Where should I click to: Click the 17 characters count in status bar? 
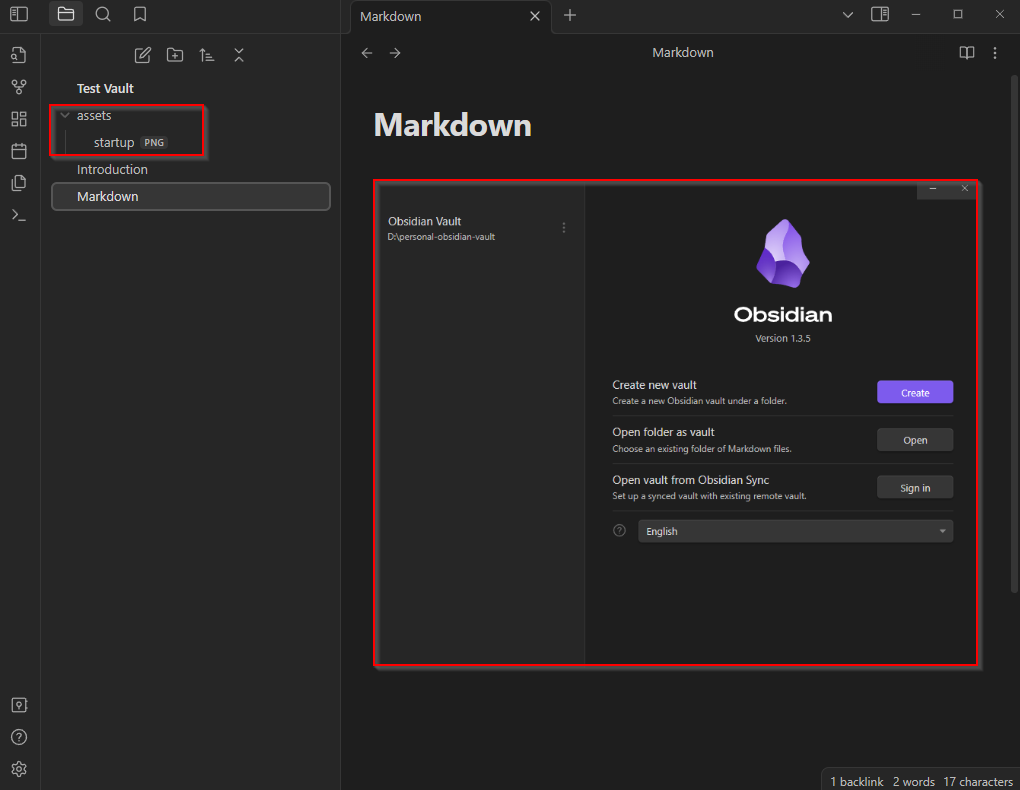[978, 782]
